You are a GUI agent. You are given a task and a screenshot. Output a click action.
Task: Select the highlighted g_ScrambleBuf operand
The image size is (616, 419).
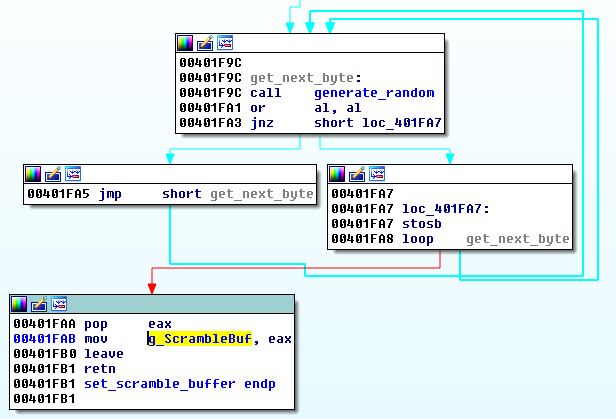[x=198, y=339]
